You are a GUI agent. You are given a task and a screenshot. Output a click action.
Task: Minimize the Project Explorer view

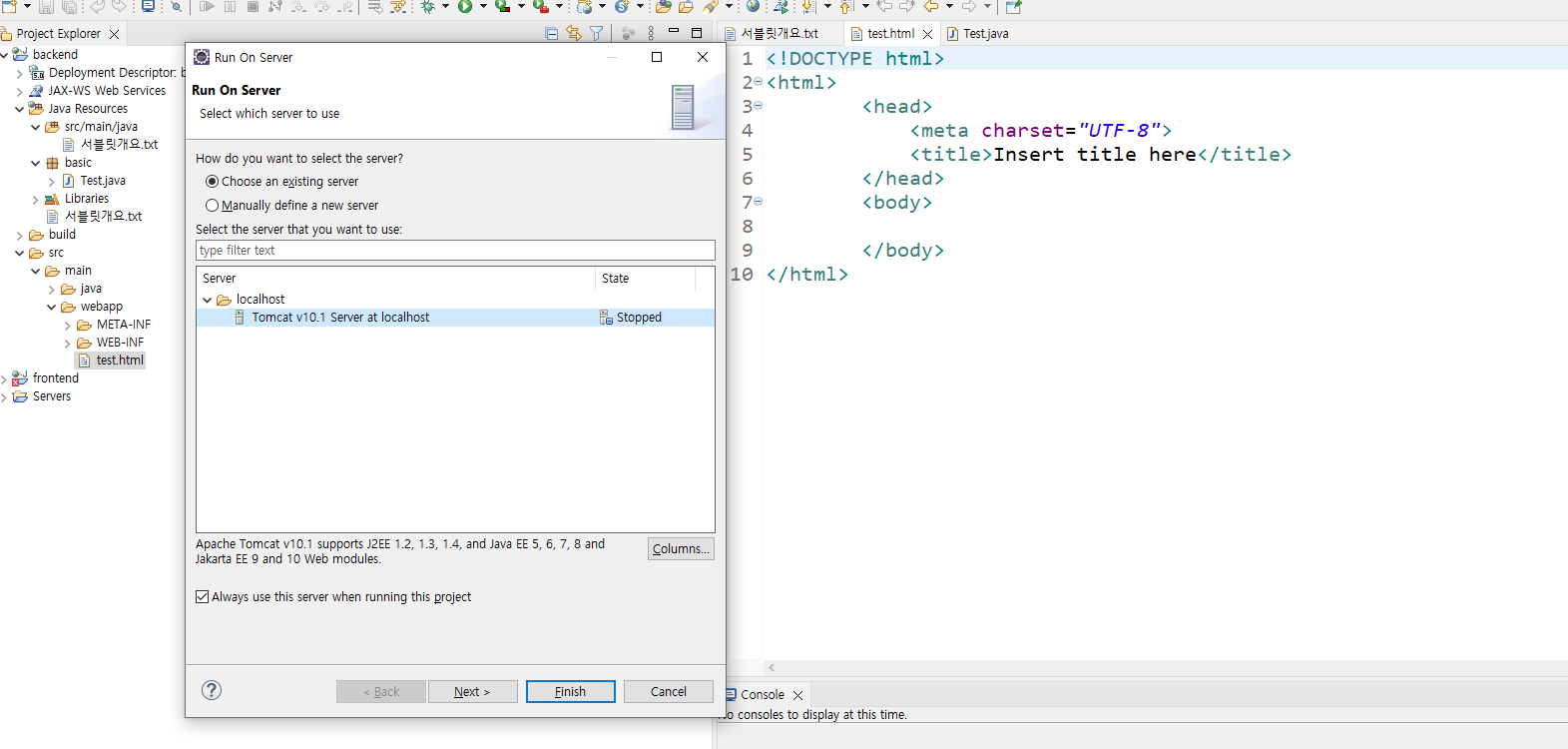674,31
